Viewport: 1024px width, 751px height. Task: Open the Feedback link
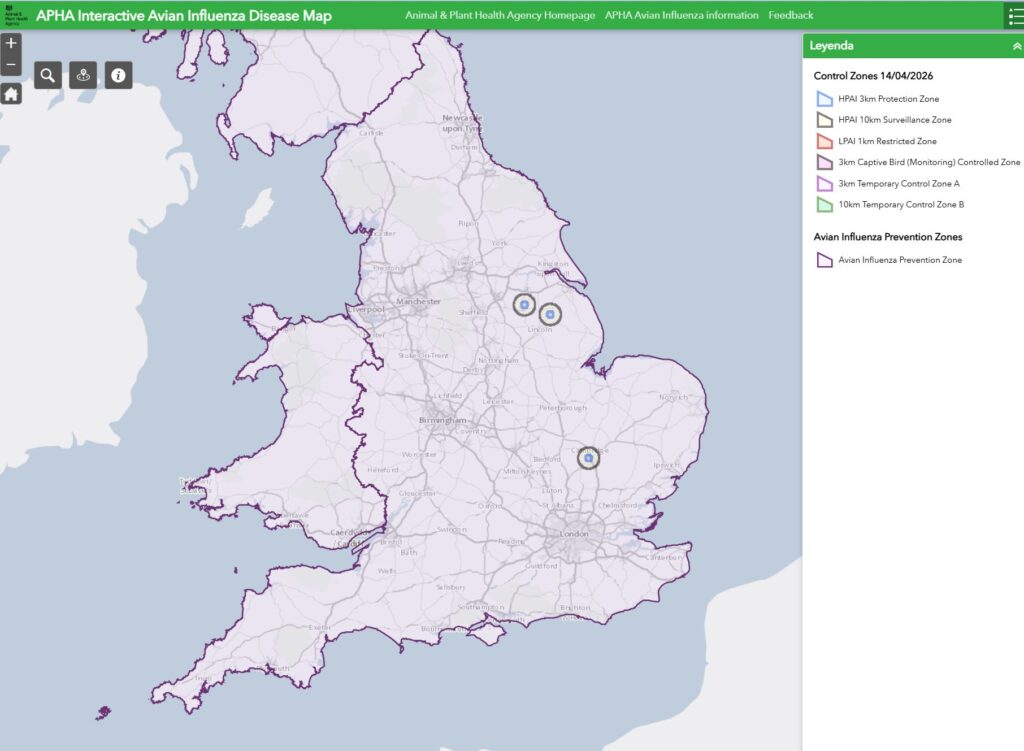[x=790, y=15]
